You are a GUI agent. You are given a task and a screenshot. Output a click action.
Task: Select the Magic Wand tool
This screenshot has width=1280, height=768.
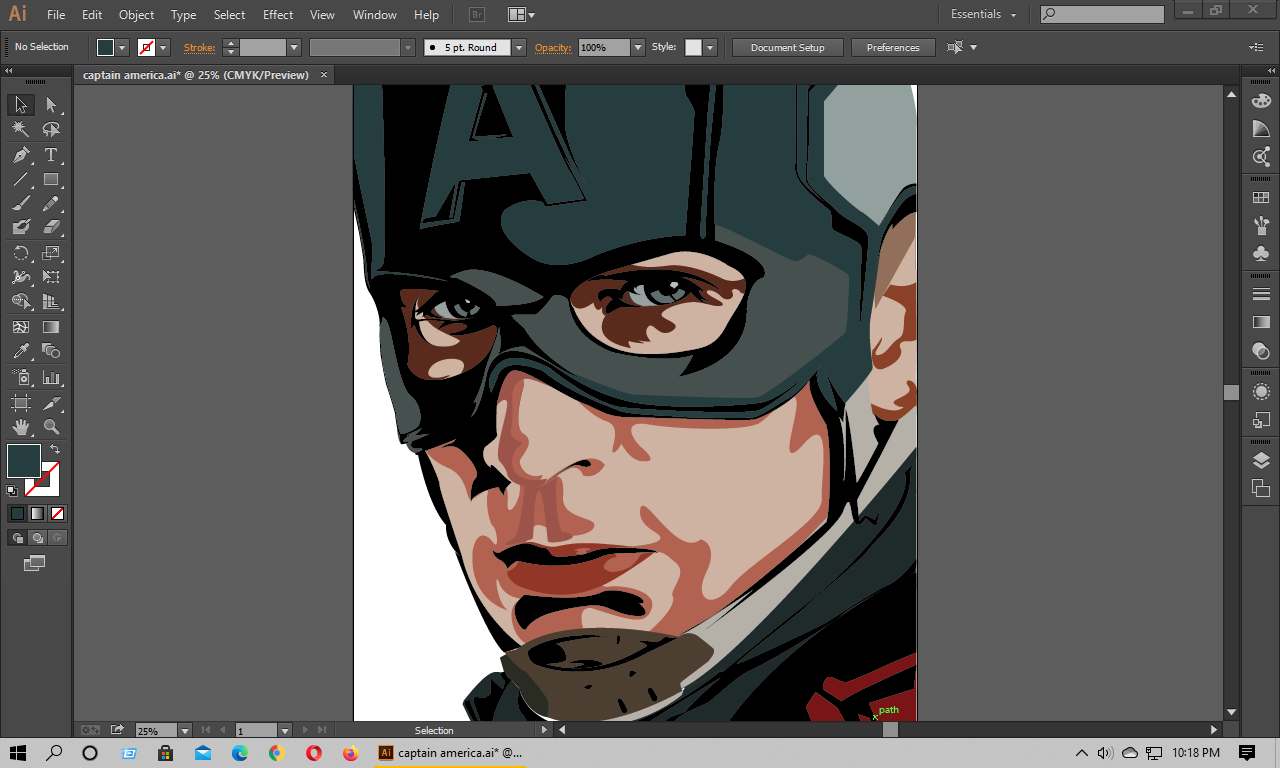point(20,130)
